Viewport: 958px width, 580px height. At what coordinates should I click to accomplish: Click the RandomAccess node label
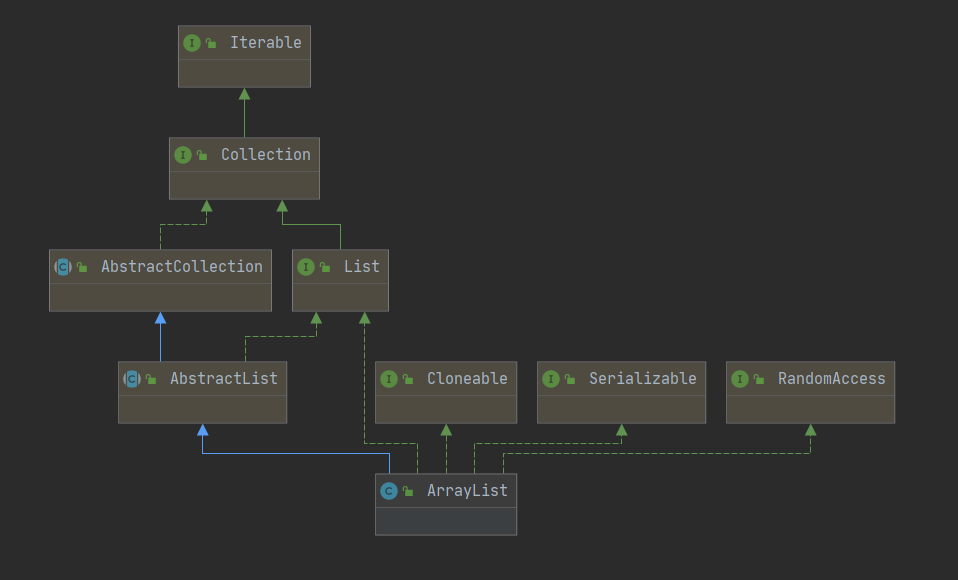pos(832,378)
